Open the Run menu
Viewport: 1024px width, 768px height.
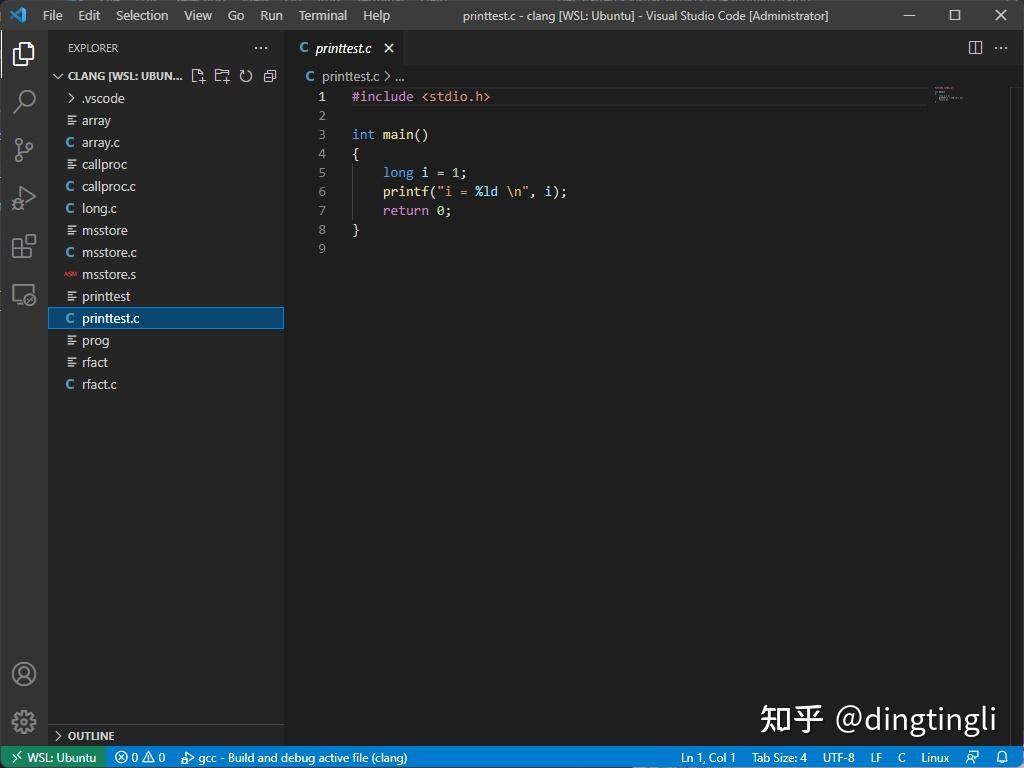(x=272, y=15)
